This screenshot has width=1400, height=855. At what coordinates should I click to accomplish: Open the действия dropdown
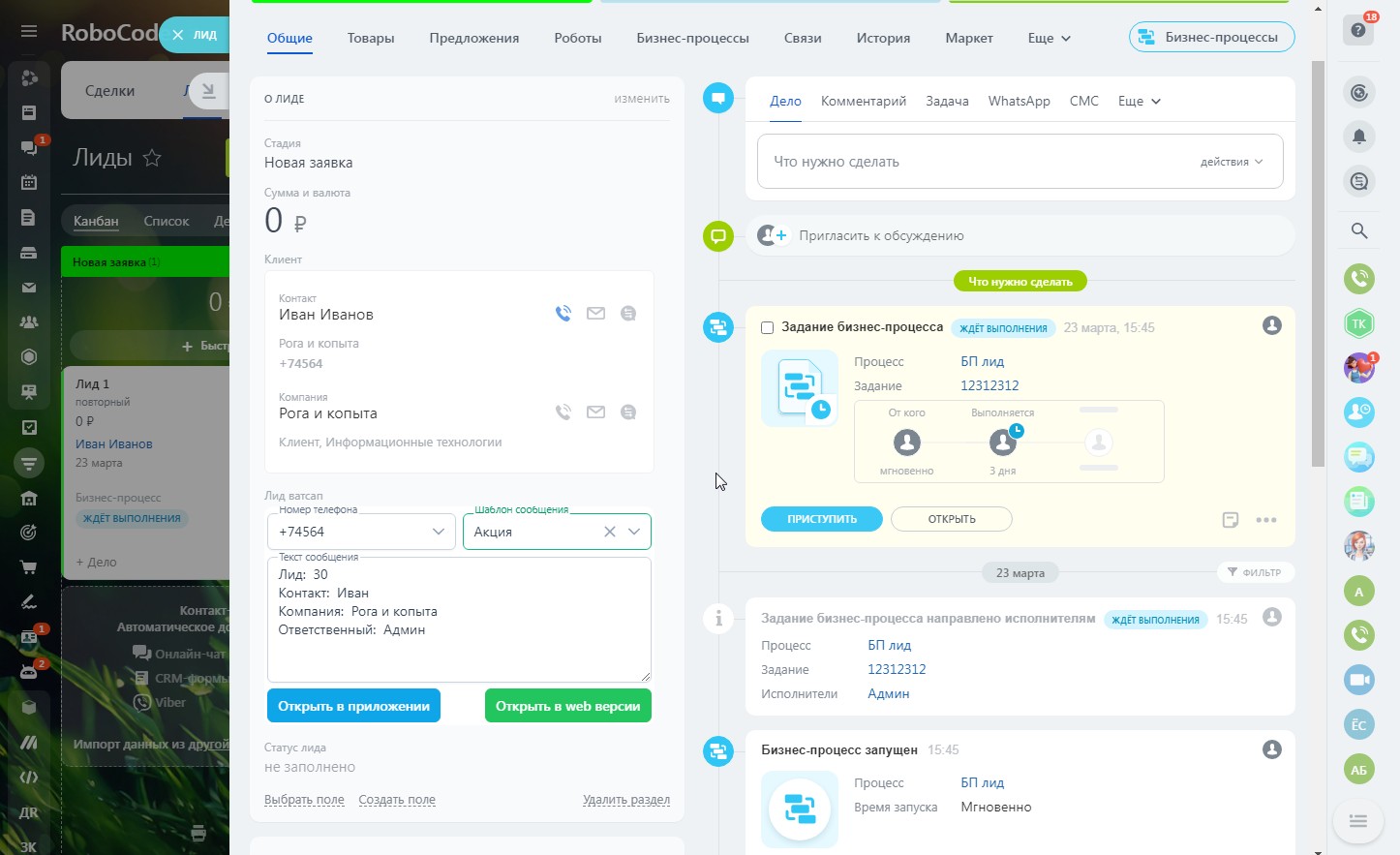1232,162
